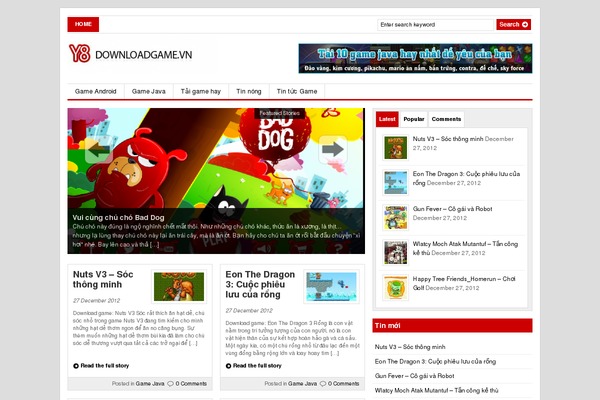Focus the search keyword input field
The height and width of the screenshot is (400, 600).
435,24
